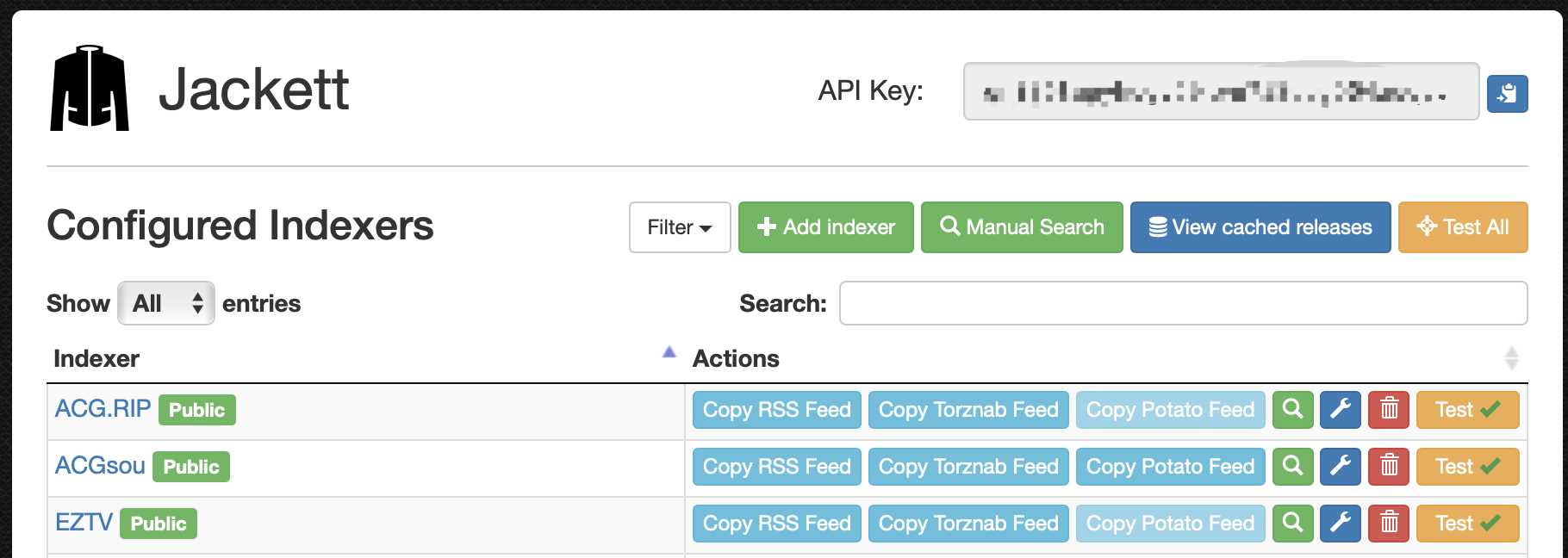Focus the indexer Search input field
The width and height of the screenshot is (1568, 558).
tap(1183, 303)
